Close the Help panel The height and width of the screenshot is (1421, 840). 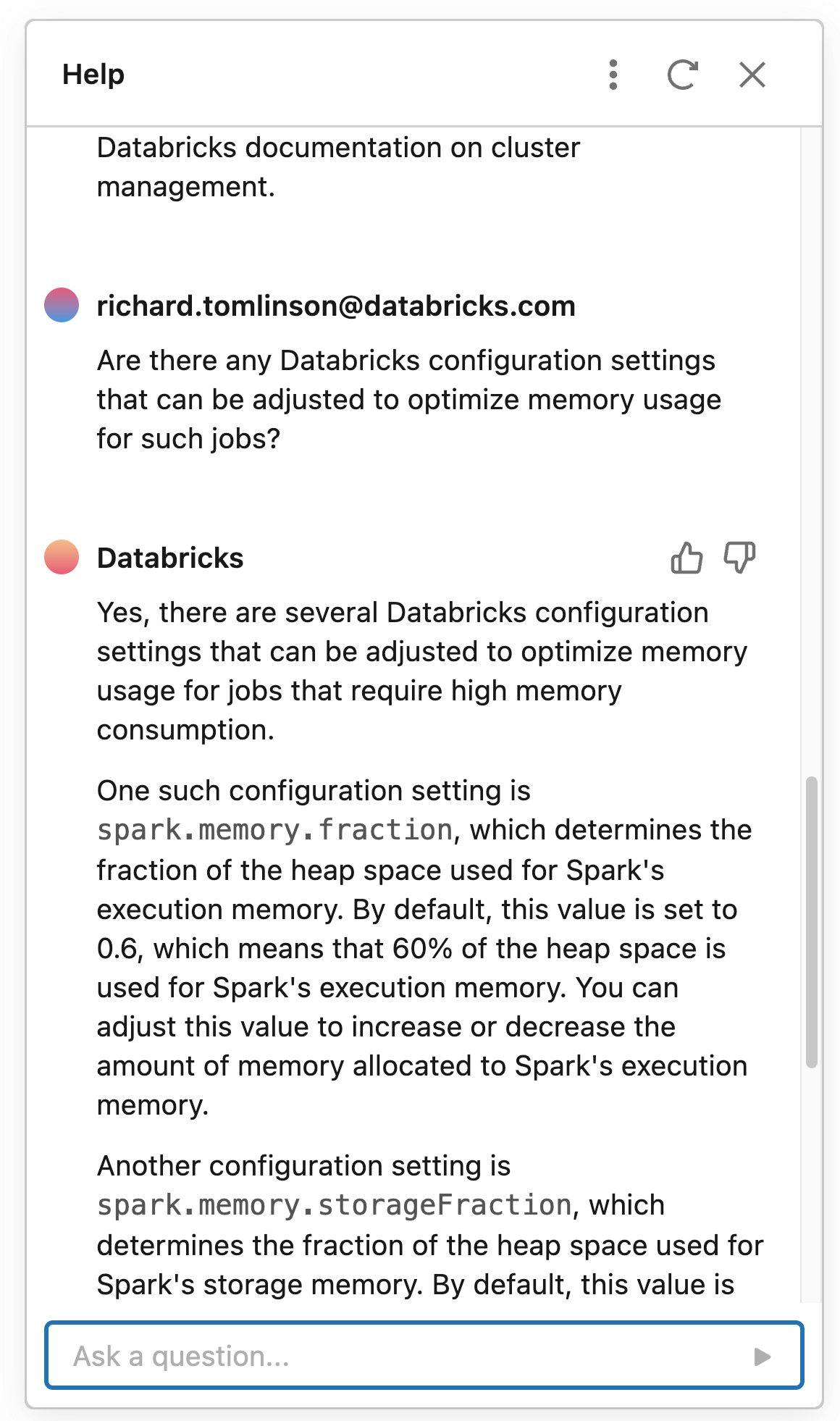(752, 75)
